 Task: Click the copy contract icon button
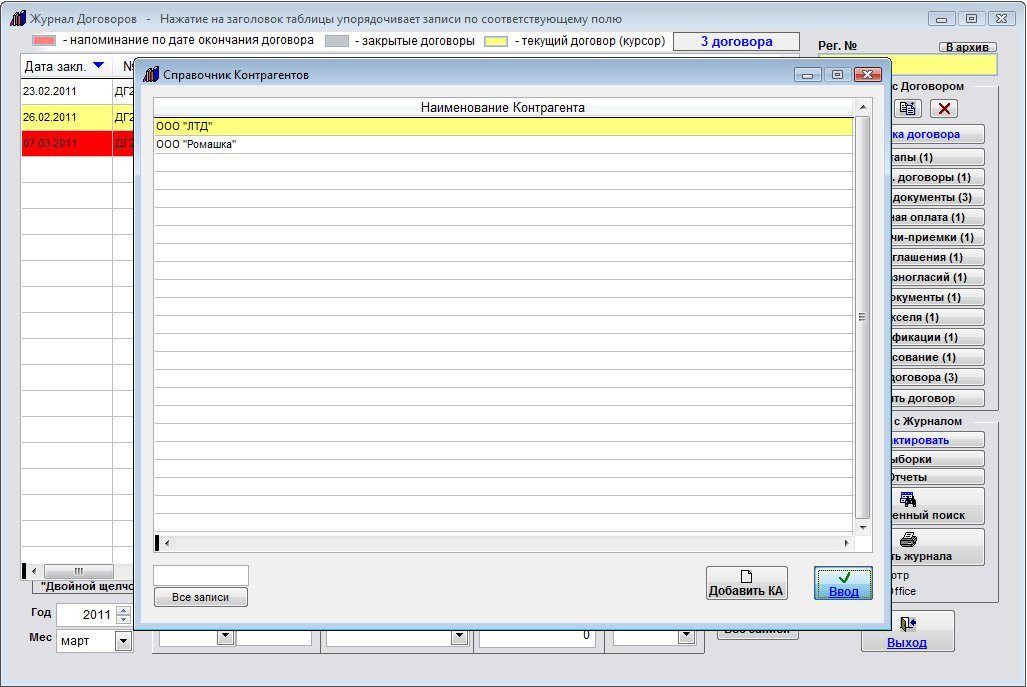pyautogui.click(x=908, y=109)
